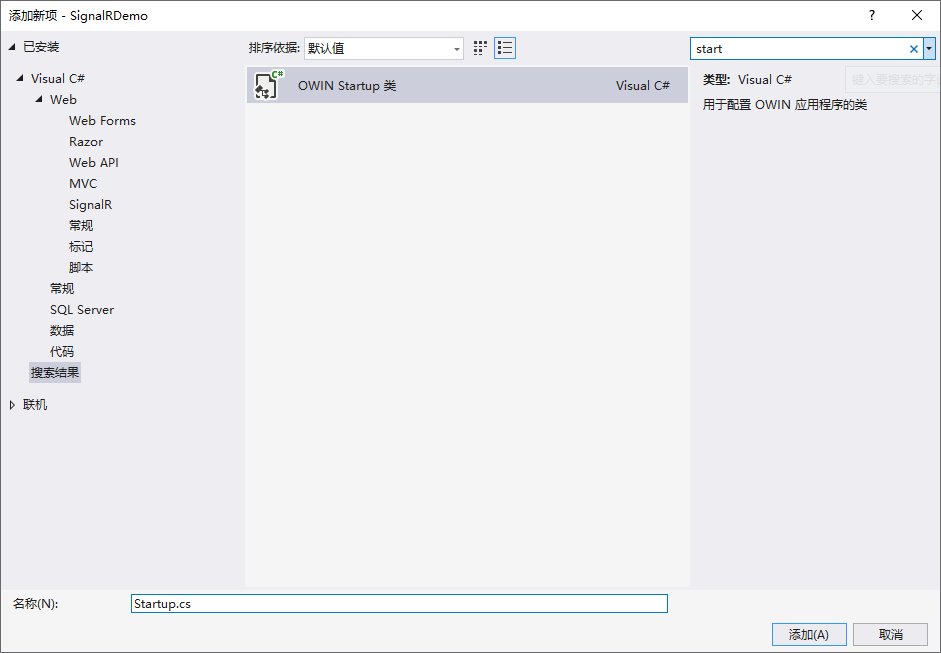Screen dimensions: 941x653
Task: Select the Web Forms category
Action: [102, 121]
